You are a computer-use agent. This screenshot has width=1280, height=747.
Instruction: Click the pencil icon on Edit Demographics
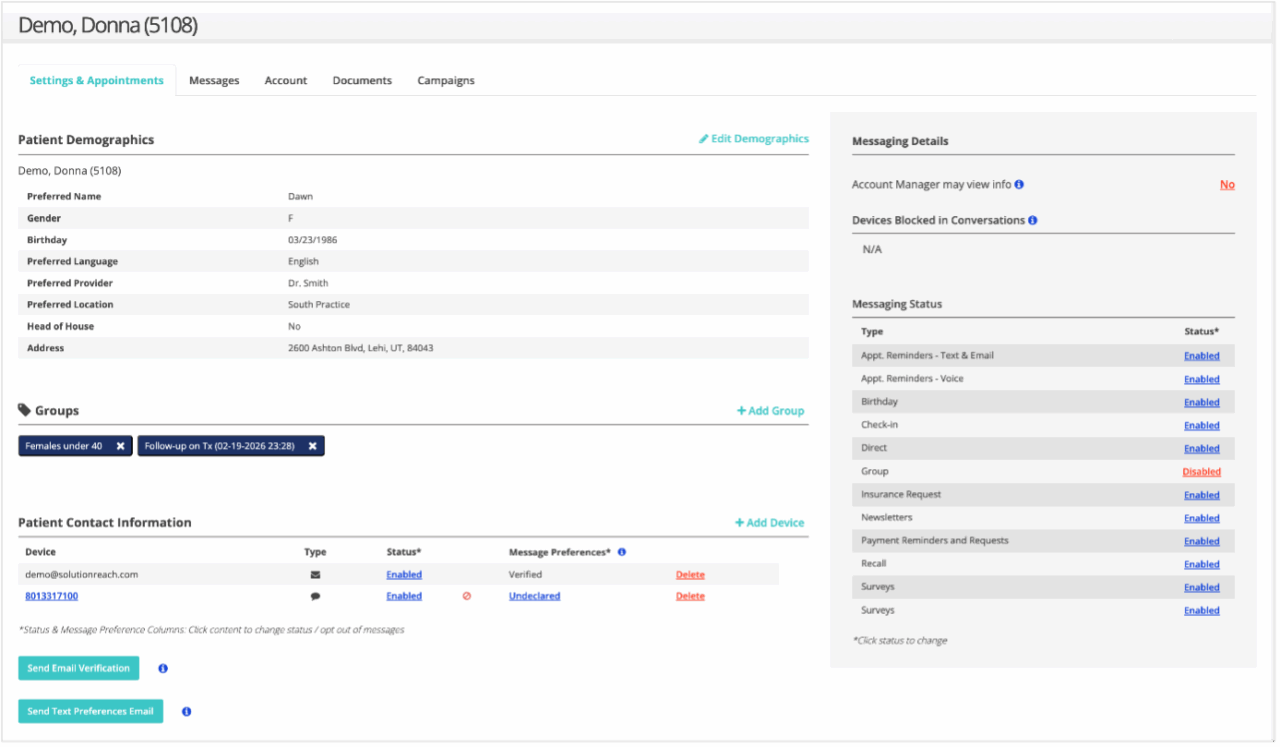[x=703, y=138]
